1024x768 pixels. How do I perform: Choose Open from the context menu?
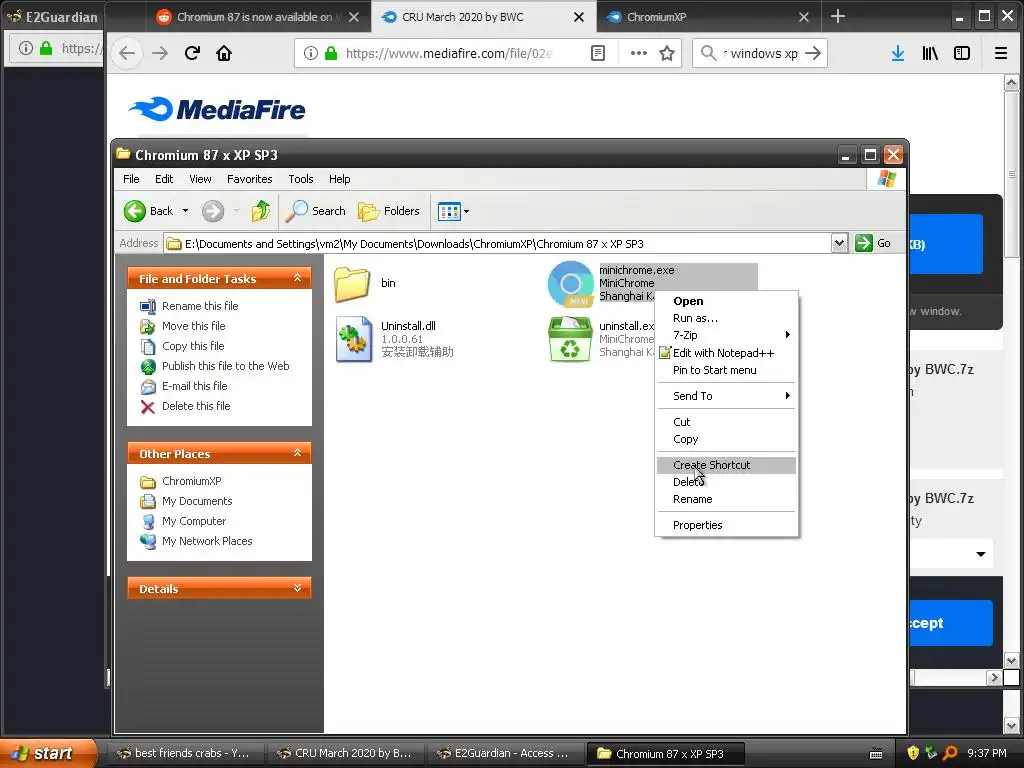726,301
